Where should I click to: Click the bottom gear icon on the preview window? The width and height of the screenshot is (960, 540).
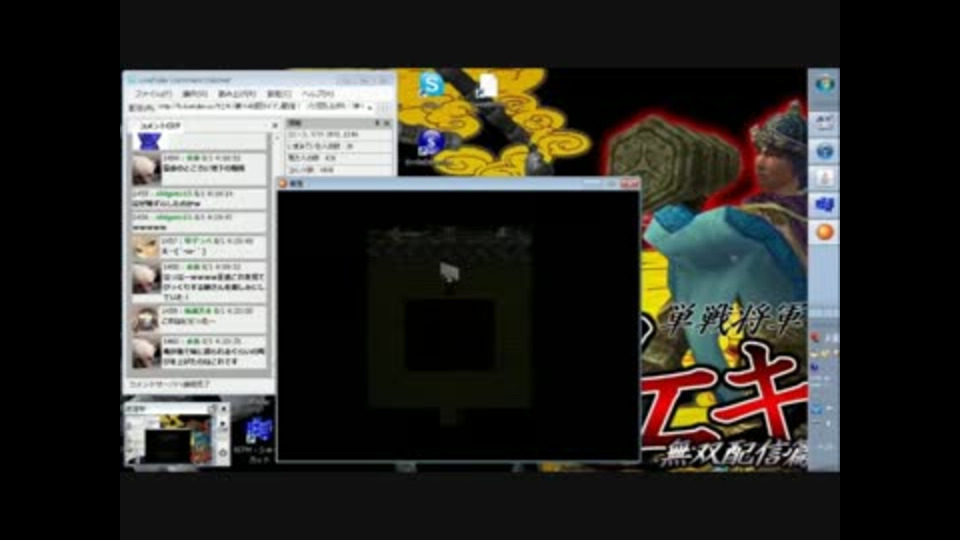[223, 454]
